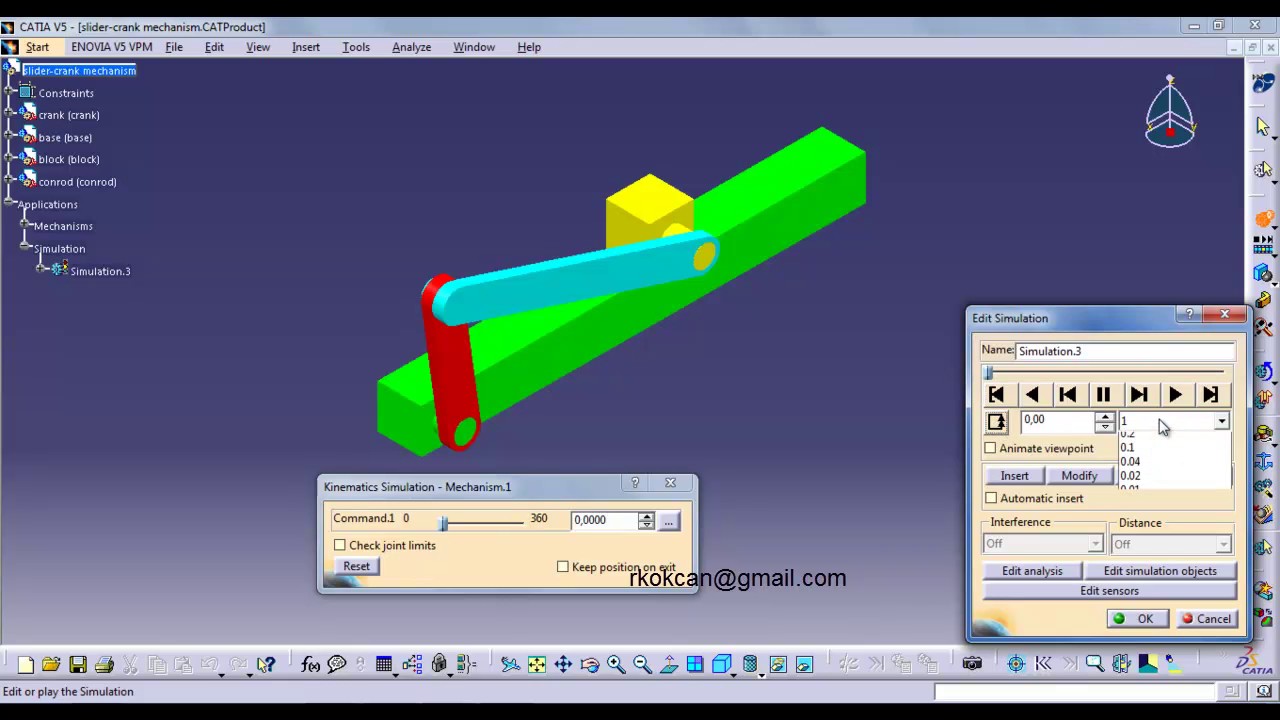Open the Design Table icon
This screenshot has height=720, width=1280.
point(384,664)
